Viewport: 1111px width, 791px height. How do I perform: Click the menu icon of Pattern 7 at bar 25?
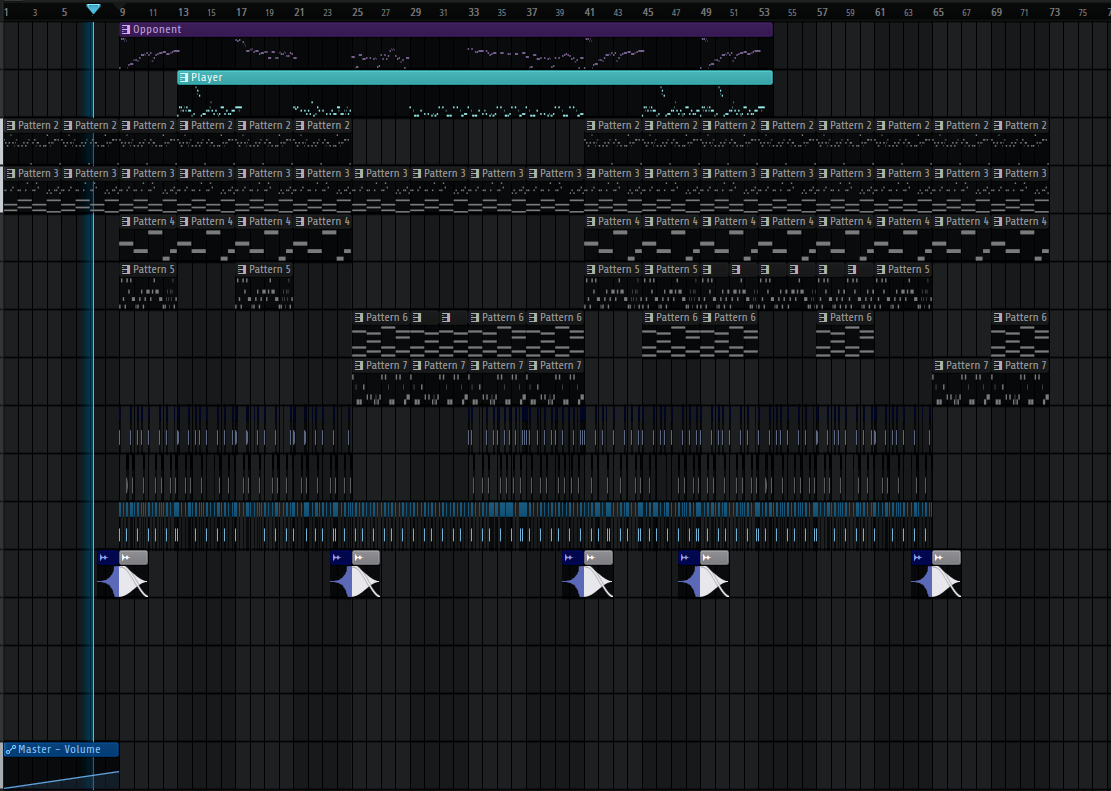[359, 366]
